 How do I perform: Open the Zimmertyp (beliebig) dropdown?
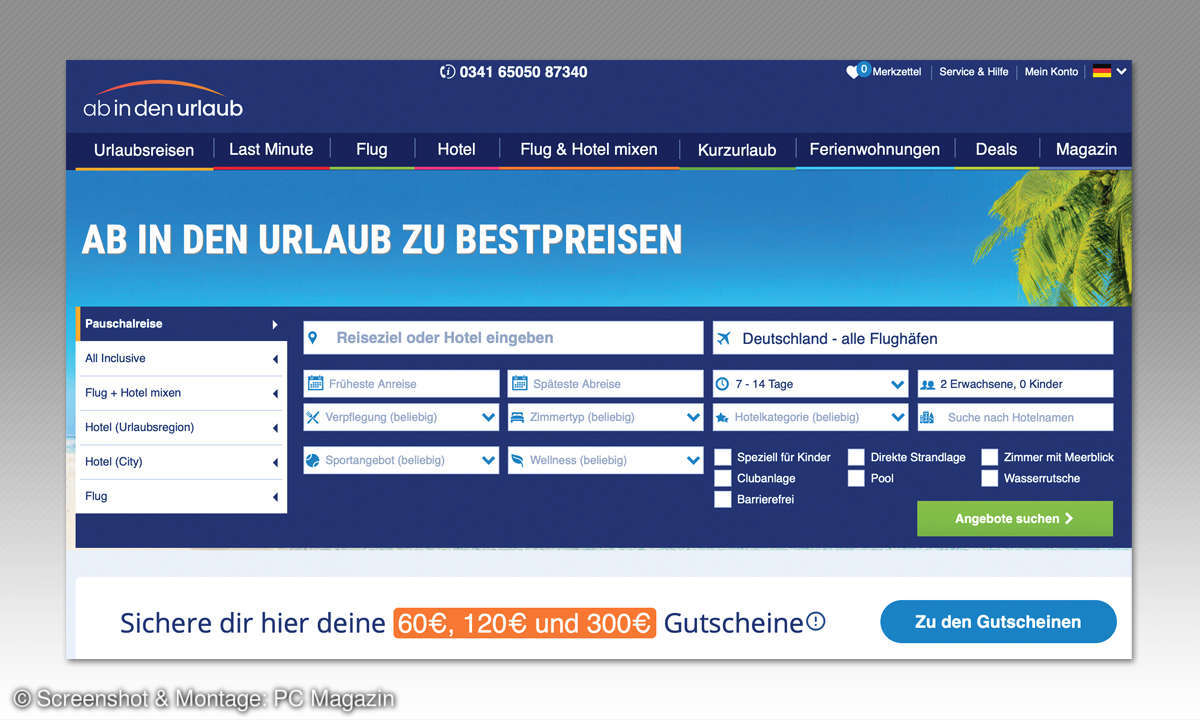point(606,417)
